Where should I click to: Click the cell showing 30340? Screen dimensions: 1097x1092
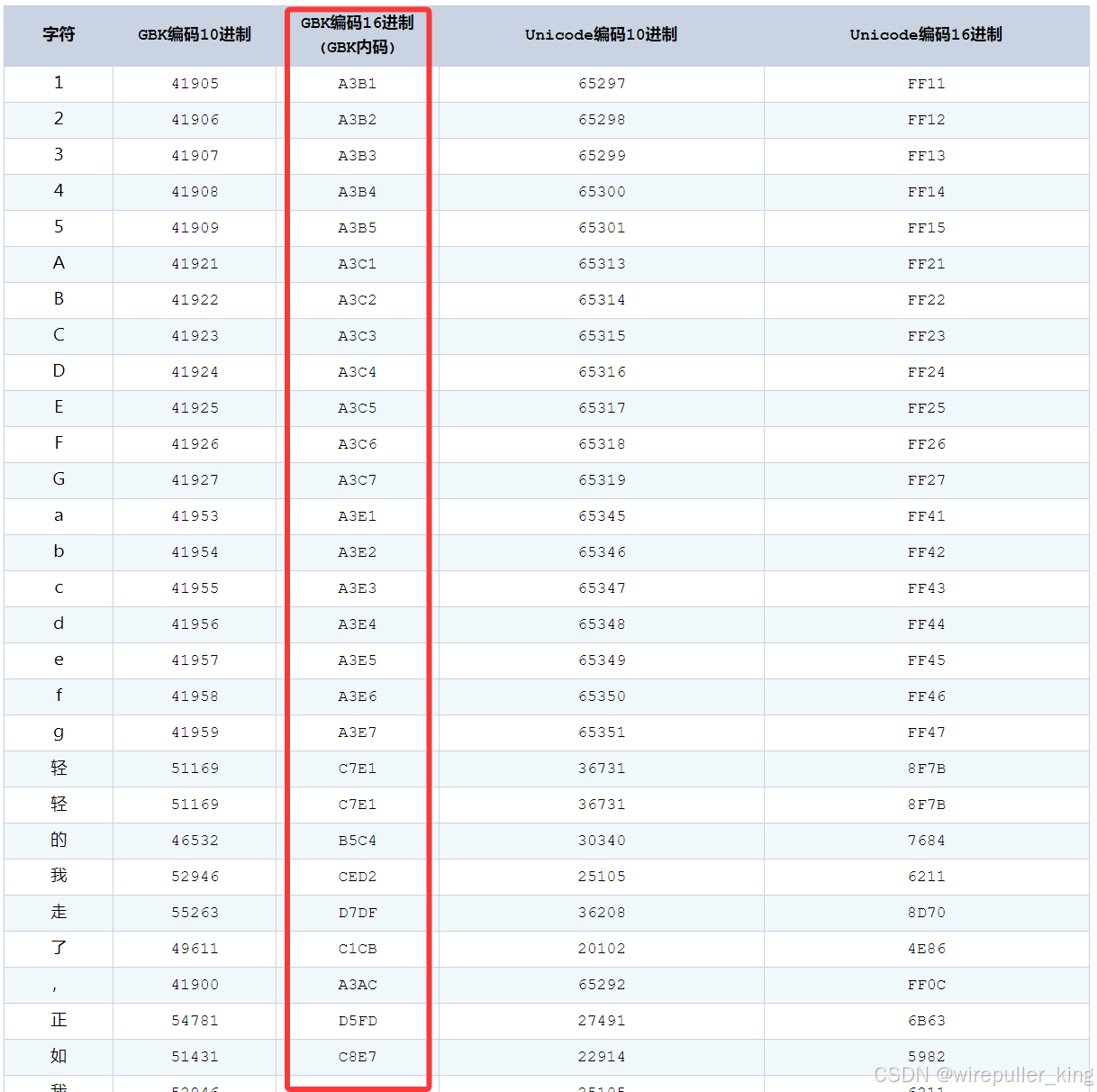point(602,841)
